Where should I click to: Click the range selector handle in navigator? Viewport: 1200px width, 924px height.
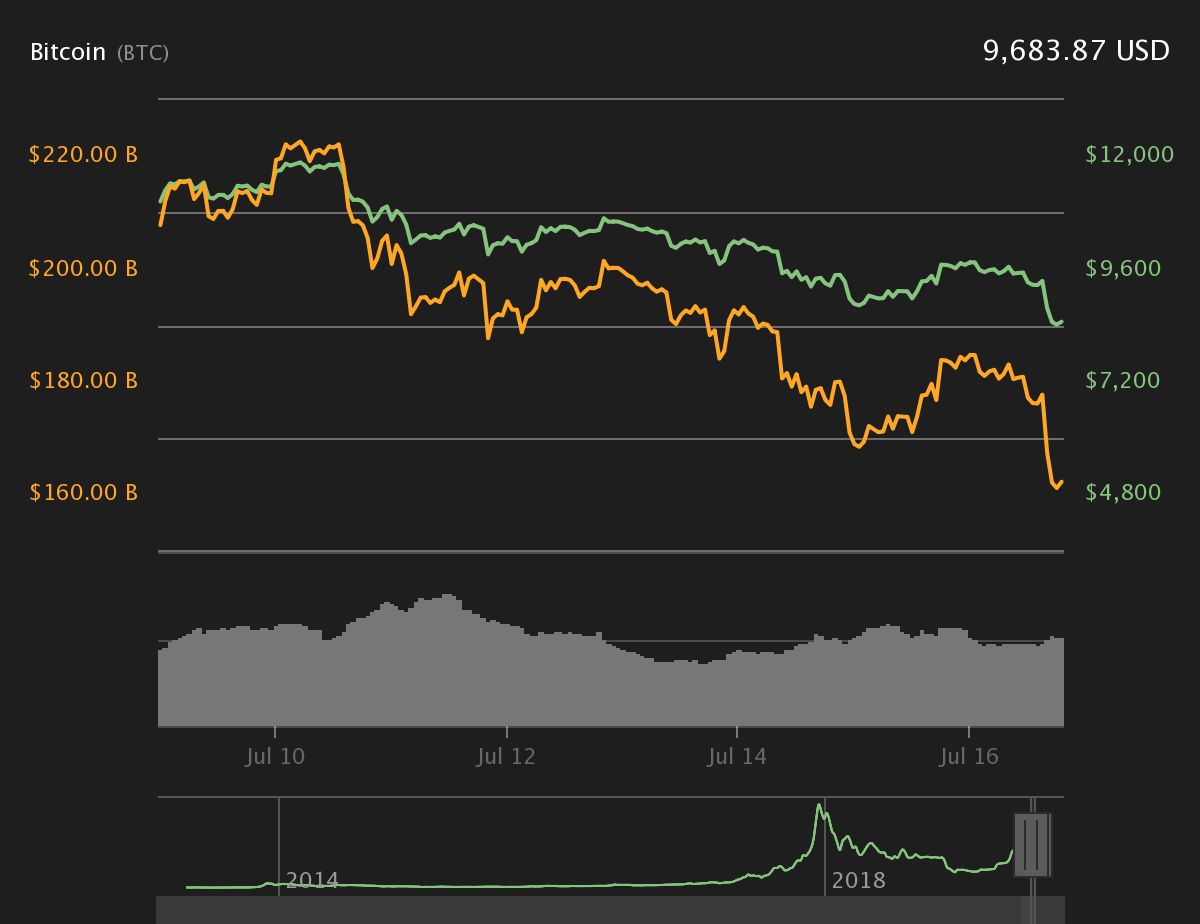coord(1031,845)
